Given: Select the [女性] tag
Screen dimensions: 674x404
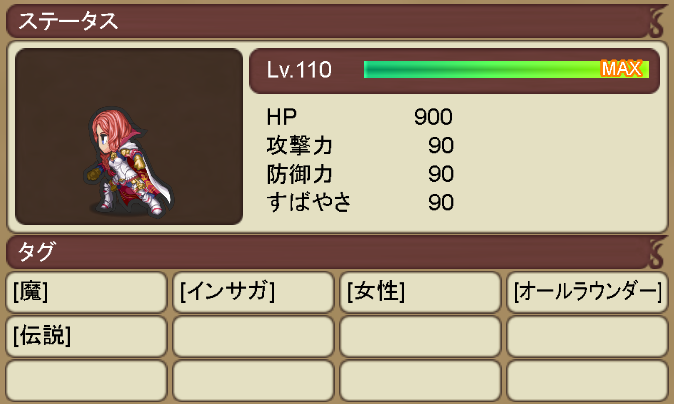Looking at the screenshot, I should (x=420, y=292).
